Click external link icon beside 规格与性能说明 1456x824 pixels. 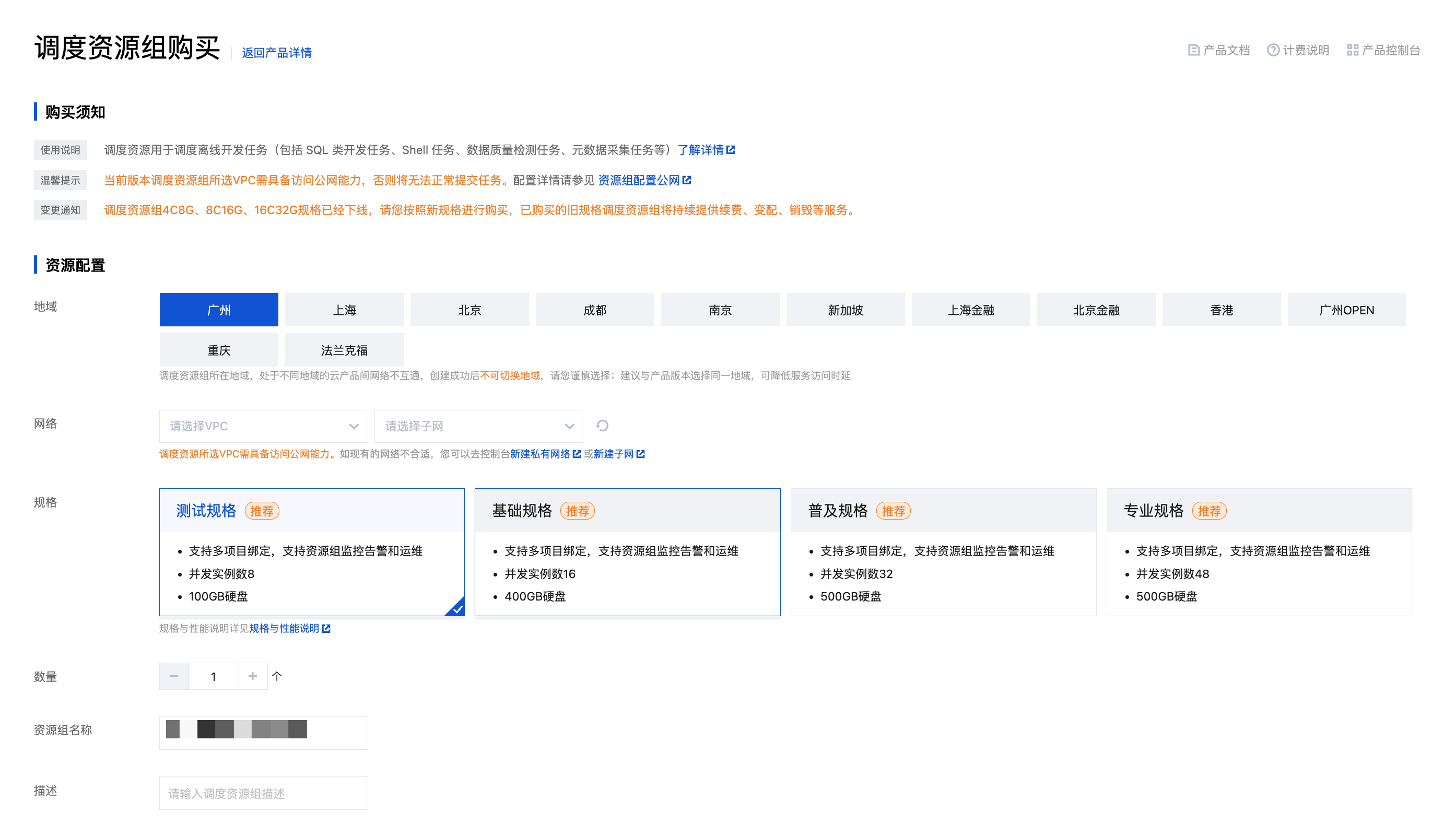point(326,629)
